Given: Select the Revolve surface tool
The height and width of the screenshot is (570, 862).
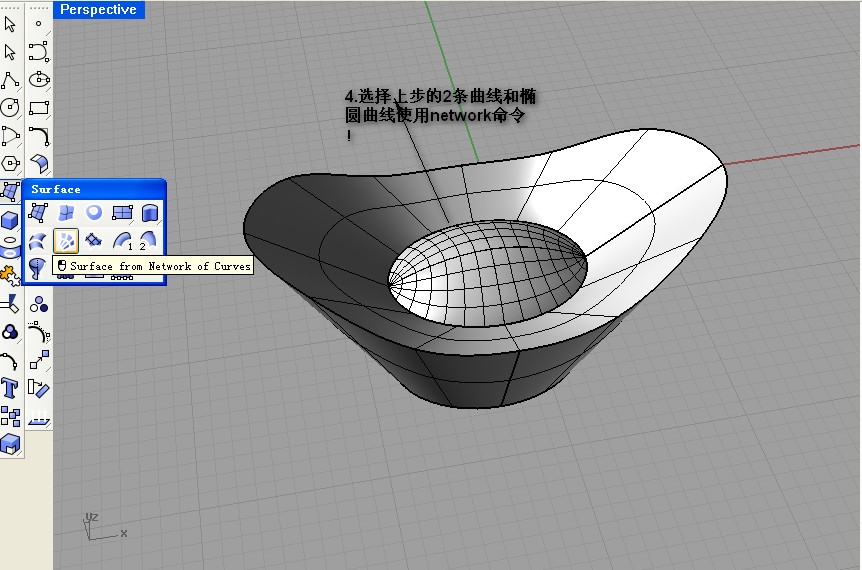Looking at the screenshot, I should coord(37,269).
